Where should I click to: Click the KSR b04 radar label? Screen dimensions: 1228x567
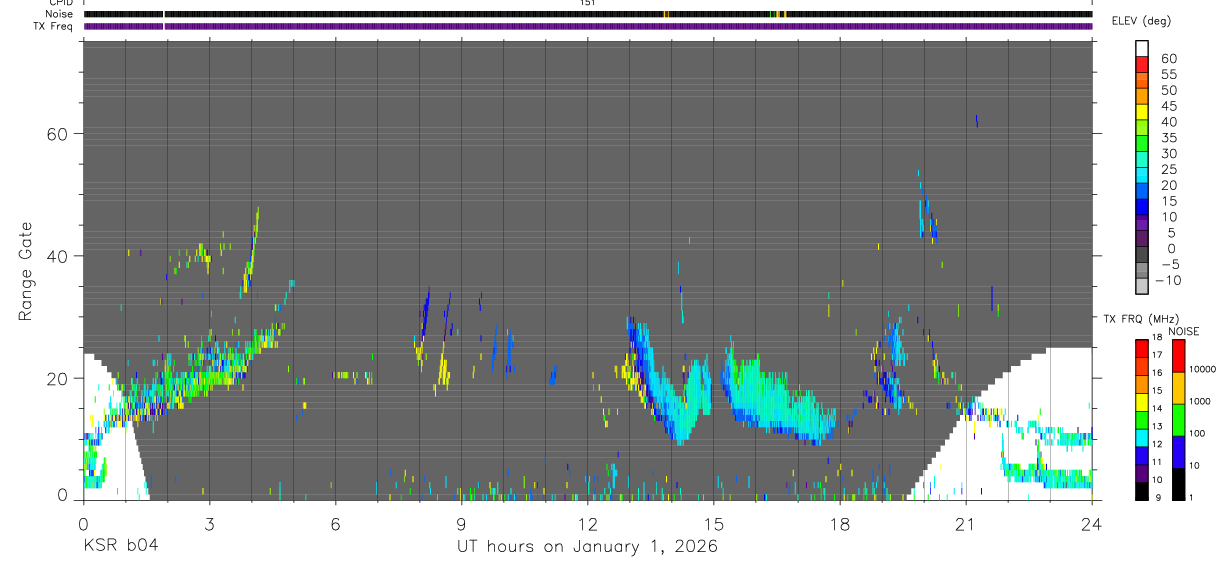pyautogui.click(x=121, y=546)
